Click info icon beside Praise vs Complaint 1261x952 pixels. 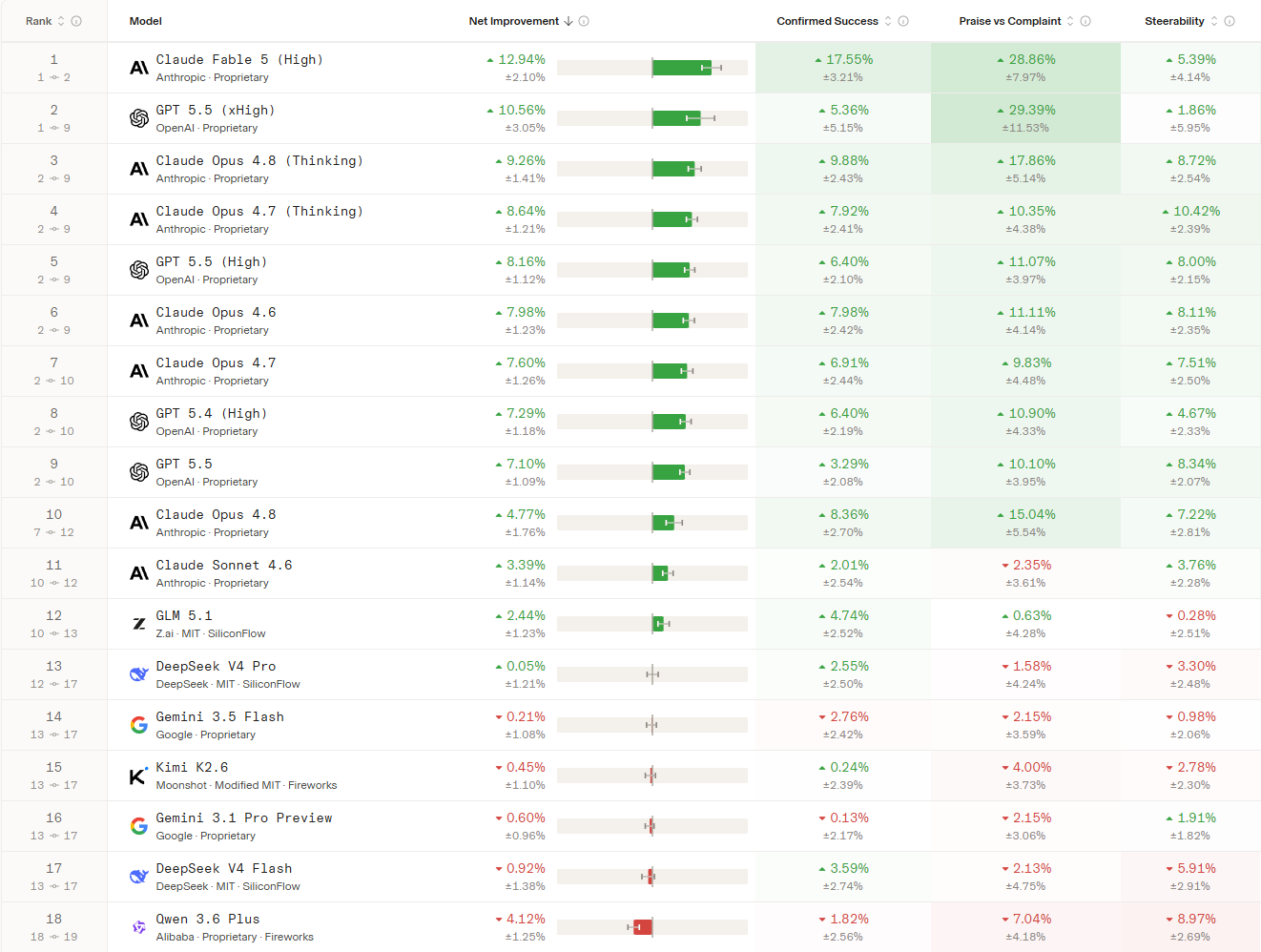point(1085,21)
